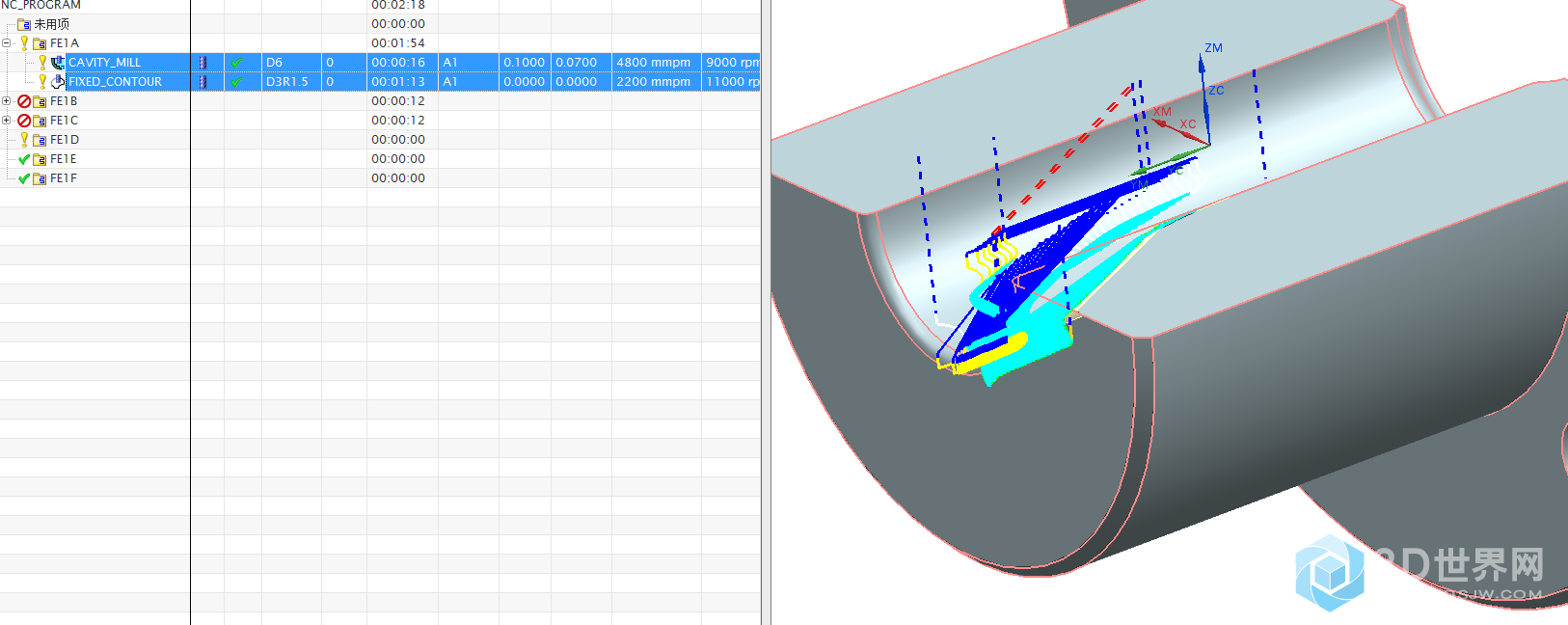Expand the FE1C program group
The height and width of the screenshot is (625, 1568).
pyautogui.click(x=7, y=121)
